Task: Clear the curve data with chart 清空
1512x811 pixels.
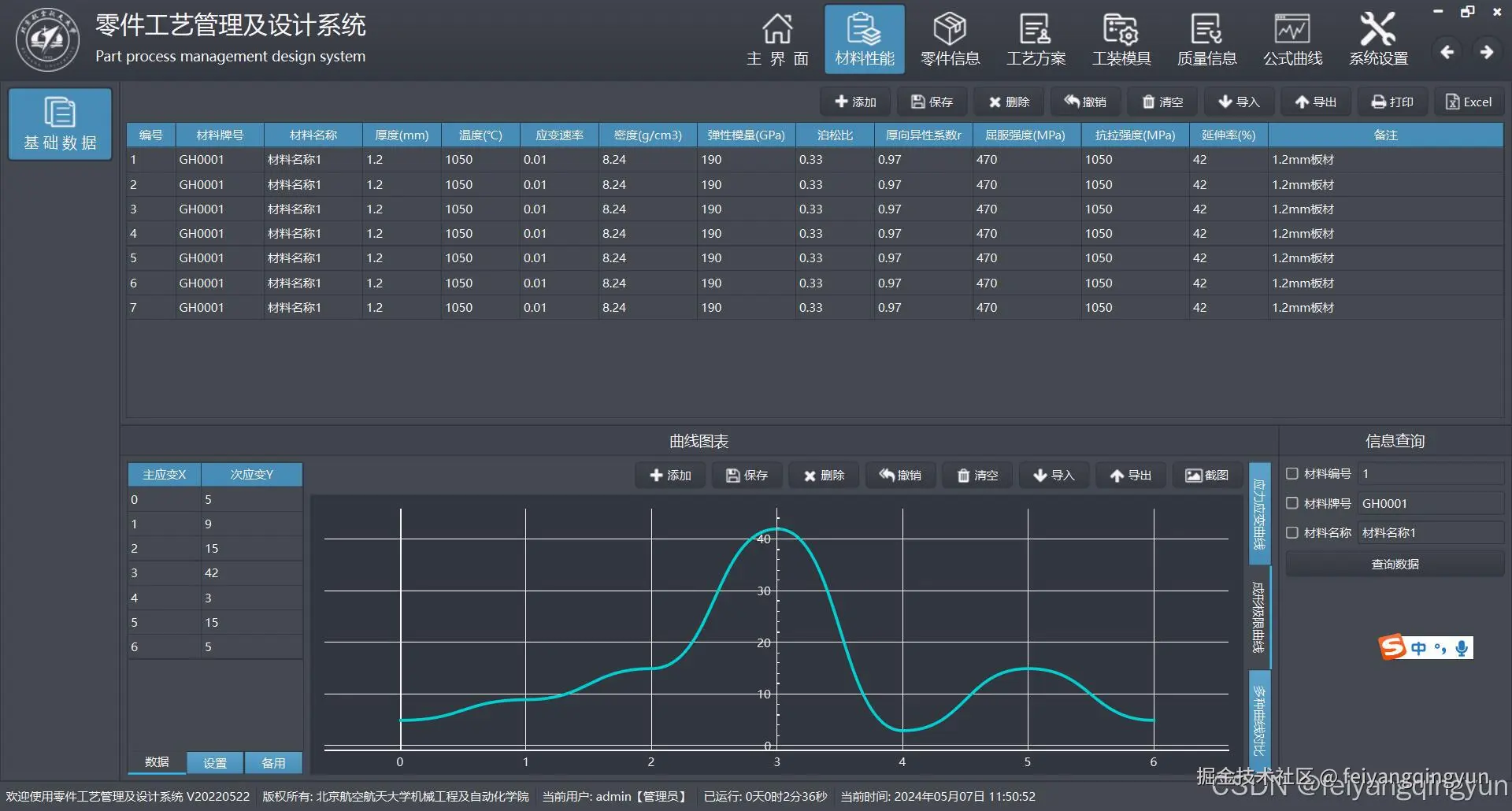Action: click(x=977, y=475)
